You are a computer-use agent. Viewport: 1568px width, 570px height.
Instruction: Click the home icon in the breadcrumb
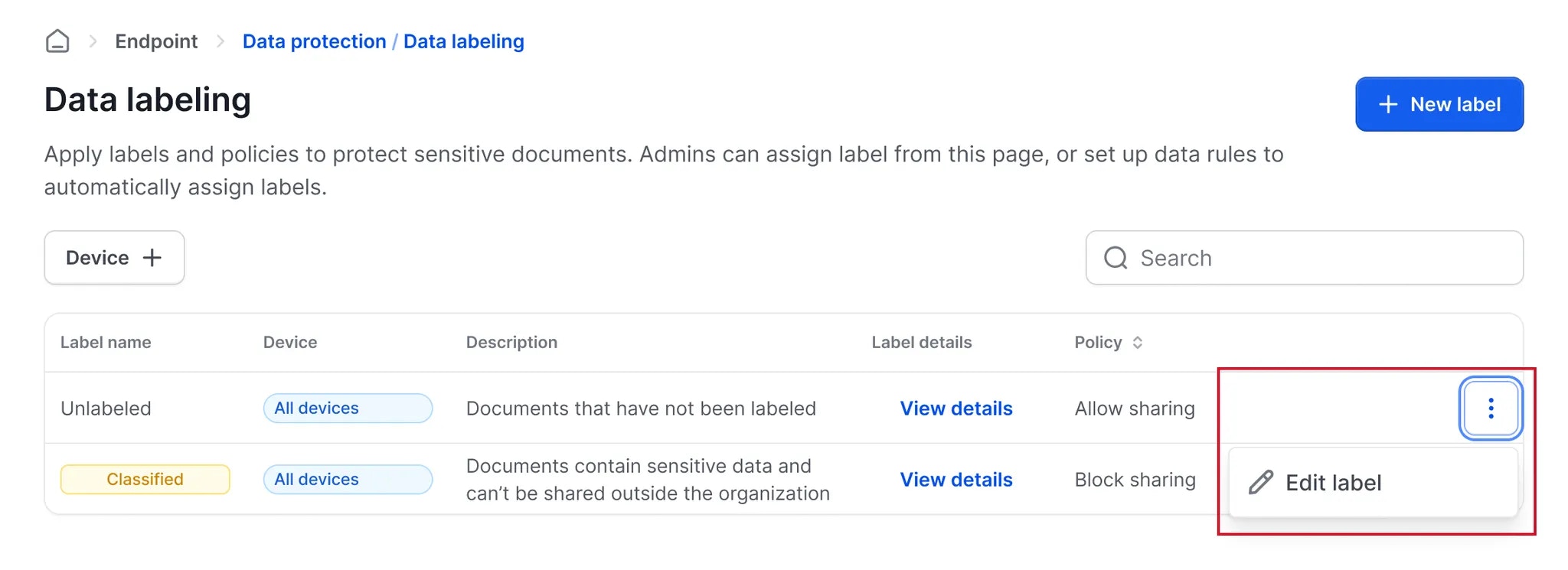(58, 41)
